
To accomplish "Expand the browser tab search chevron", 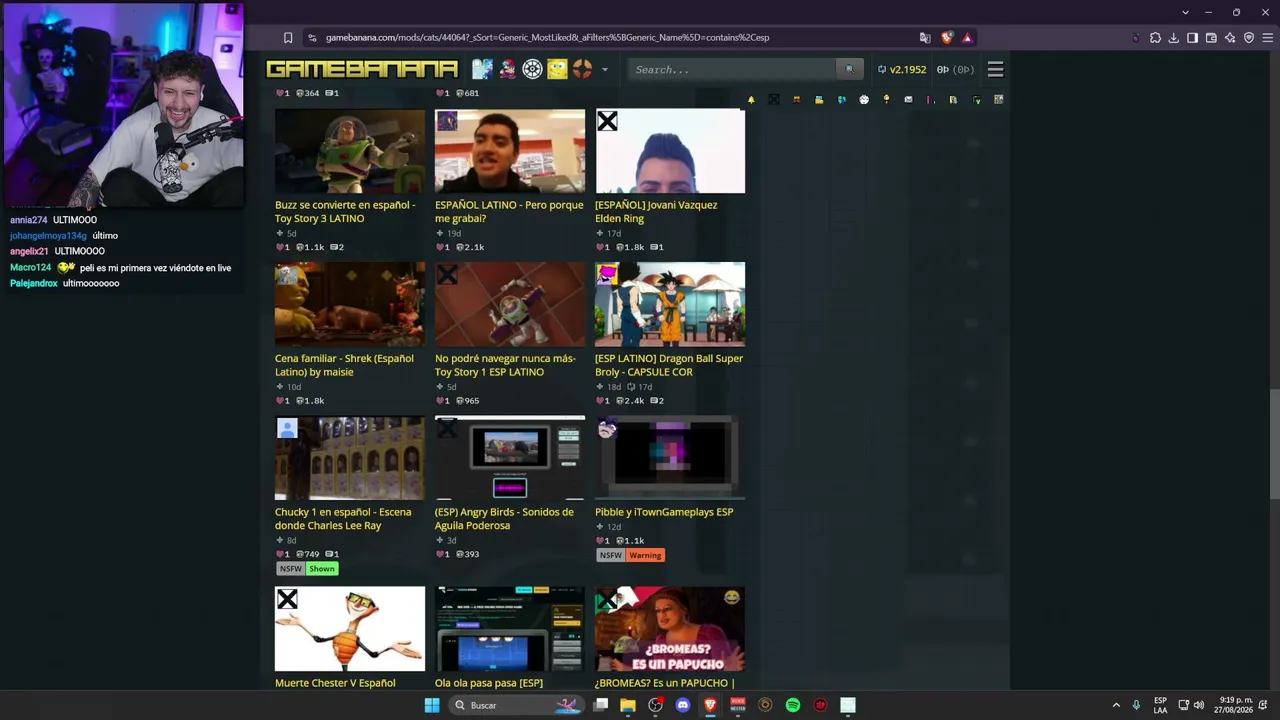I will 1186,12.
